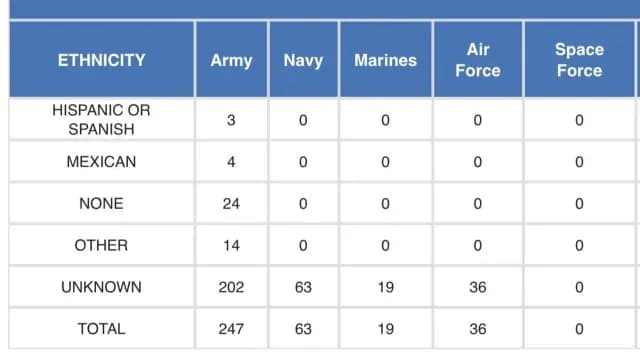Click Army value 4 in MEXICAN row
This screenshot has height=360, width=640.
(x=231, y=162)
